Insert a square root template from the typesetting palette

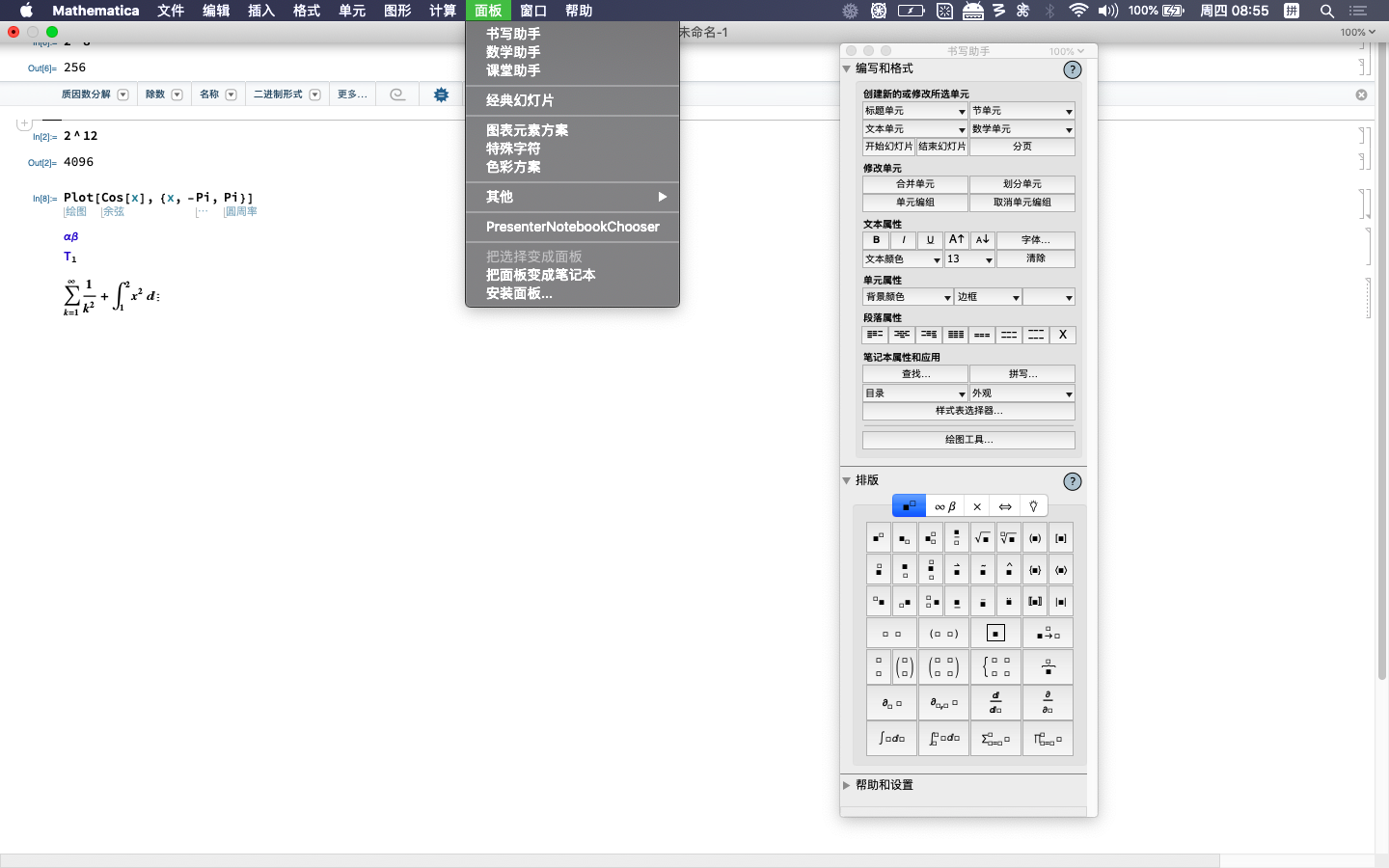click(981, 537)
